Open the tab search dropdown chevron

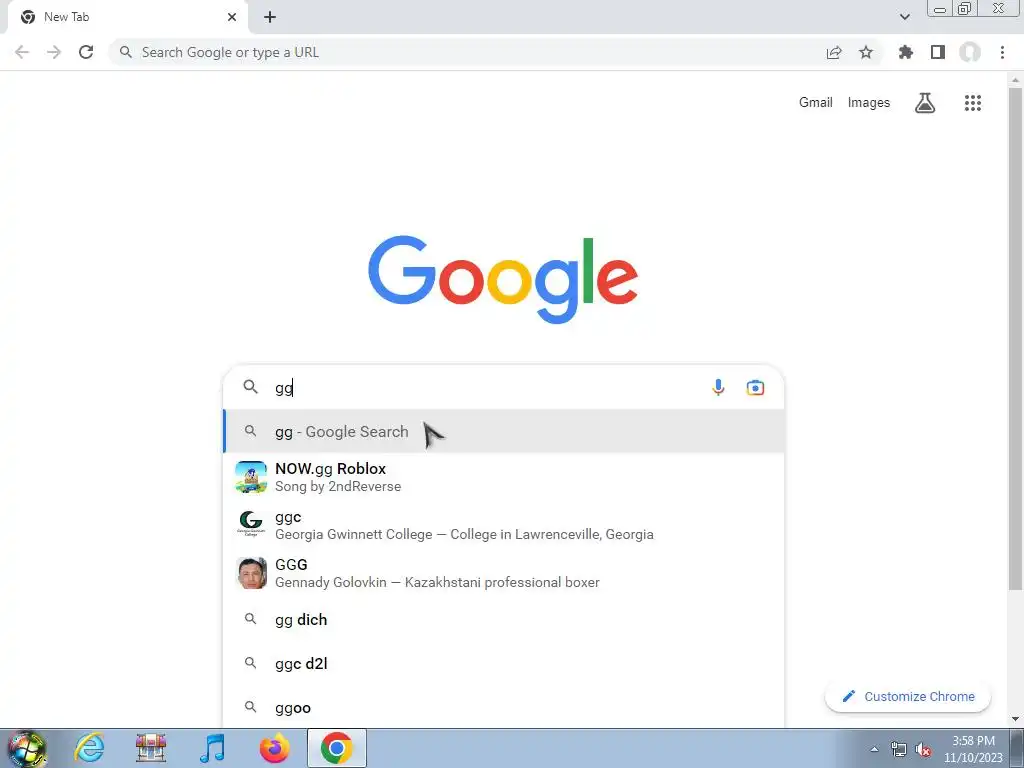[904, 17]
